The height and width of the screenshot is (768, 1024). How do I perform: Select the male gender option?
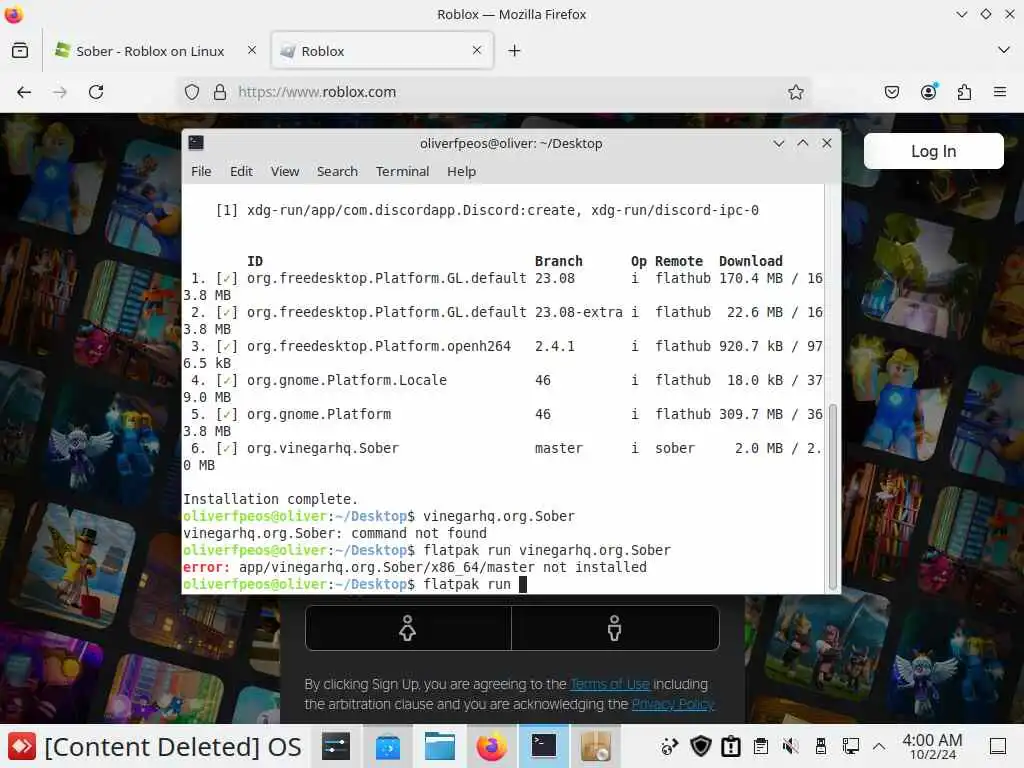pos(615,628)
